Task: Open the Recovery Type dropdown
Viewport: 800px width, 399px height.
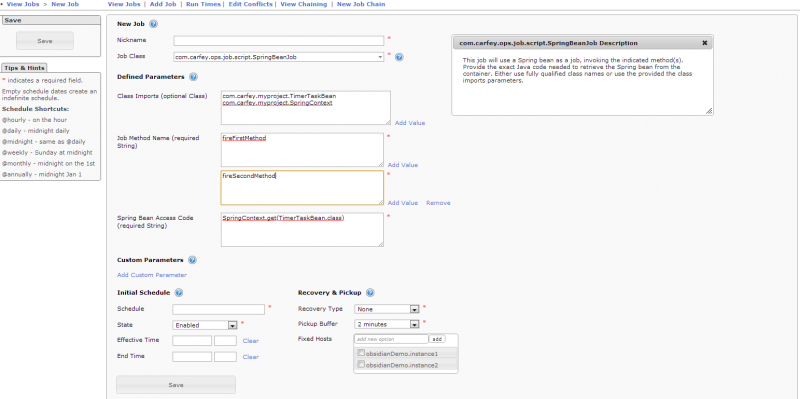Action: [x=387, y=309]
